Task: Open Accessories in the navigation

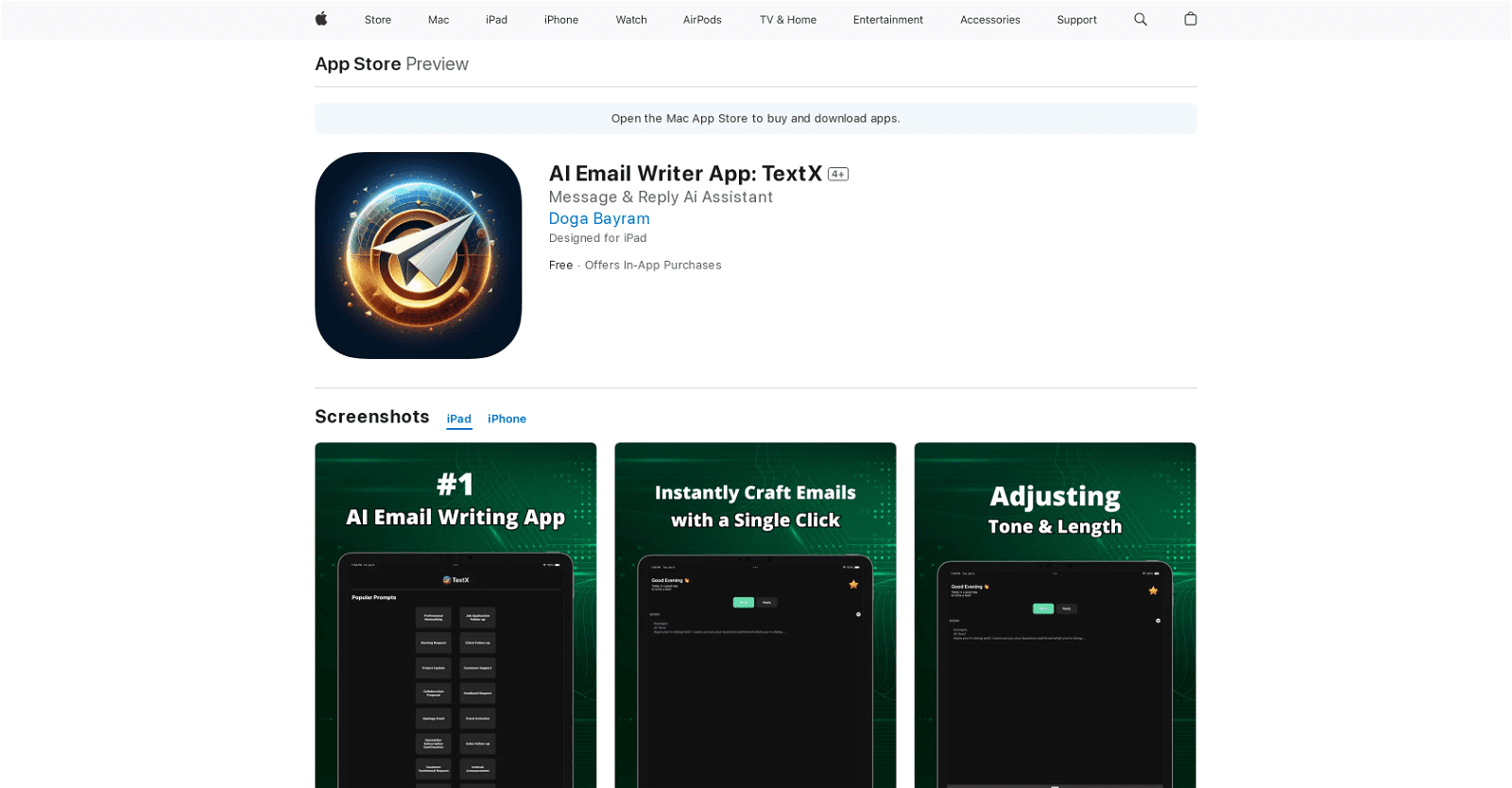Action: click(989, 20)
